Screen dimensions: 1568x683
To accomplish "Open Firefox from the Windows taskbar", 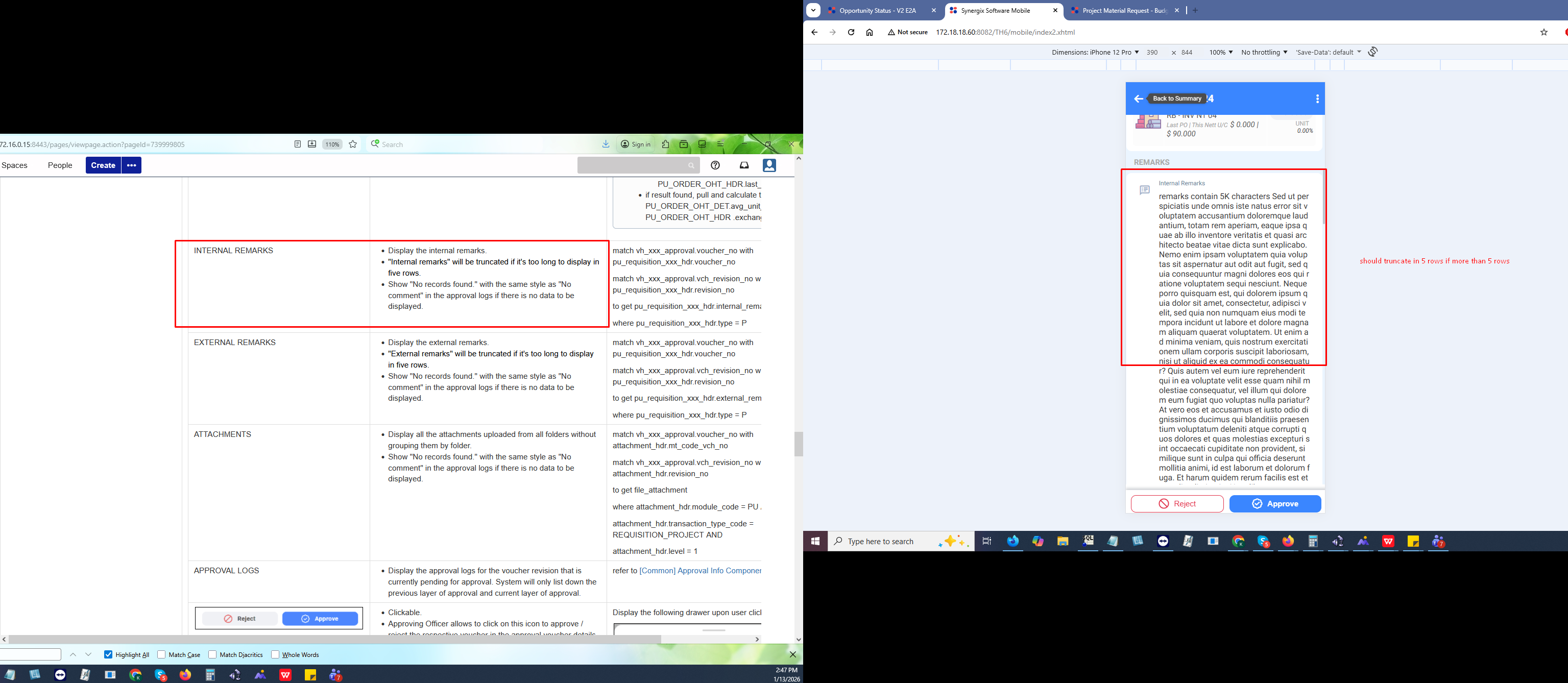I will click(1288, 541).
